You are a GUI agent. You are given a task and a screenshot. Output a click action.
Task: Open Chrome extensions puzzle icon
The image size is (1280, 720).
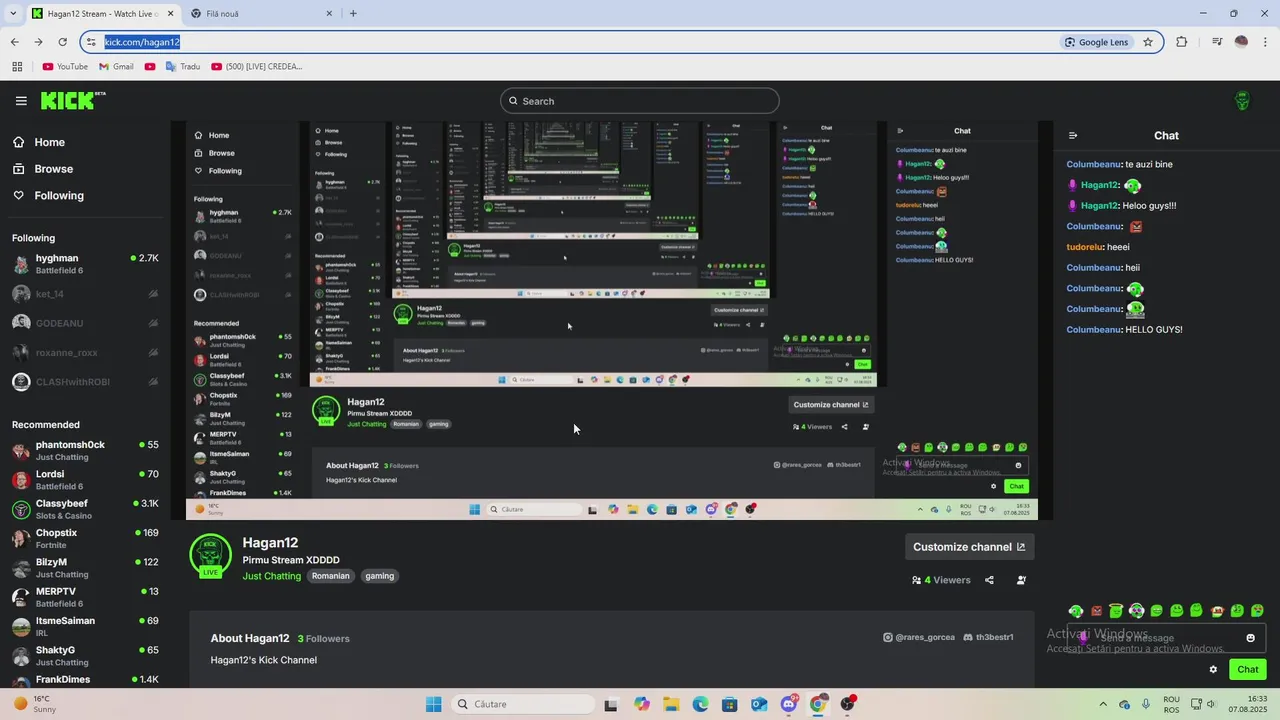click(1182, 42)
